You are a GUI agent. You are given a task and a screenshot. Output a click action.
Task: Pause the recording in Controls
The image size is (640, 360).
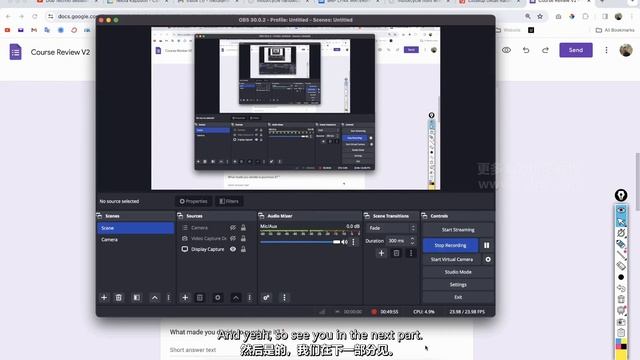(487, 245)
